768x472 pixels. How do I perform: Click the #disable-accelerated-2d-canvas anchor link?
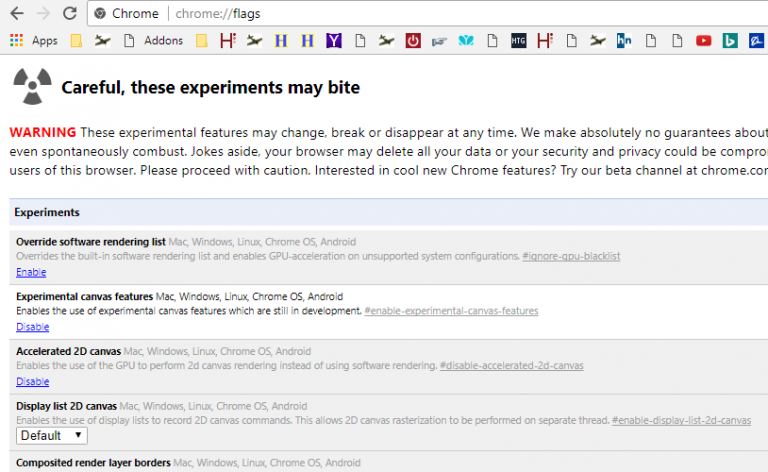pos(511,366)
